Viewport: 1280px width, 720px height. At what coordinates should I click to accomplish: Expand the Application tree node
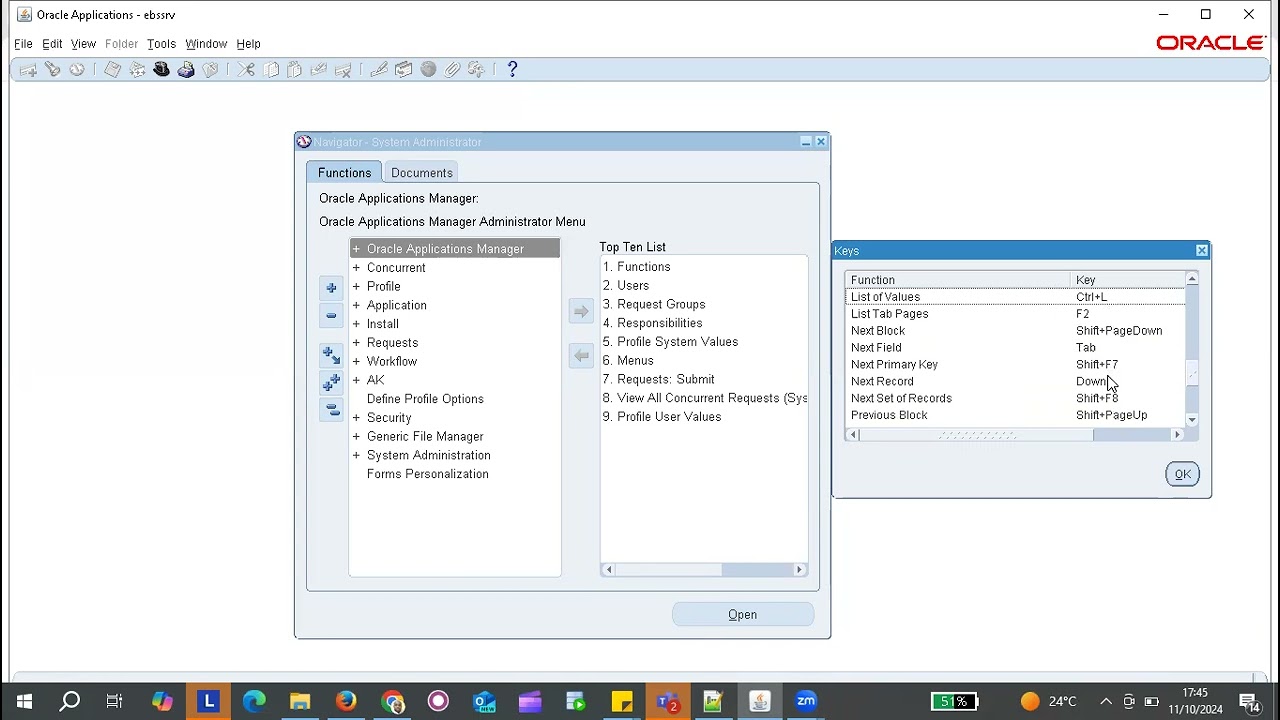click(x=356, y=306)
